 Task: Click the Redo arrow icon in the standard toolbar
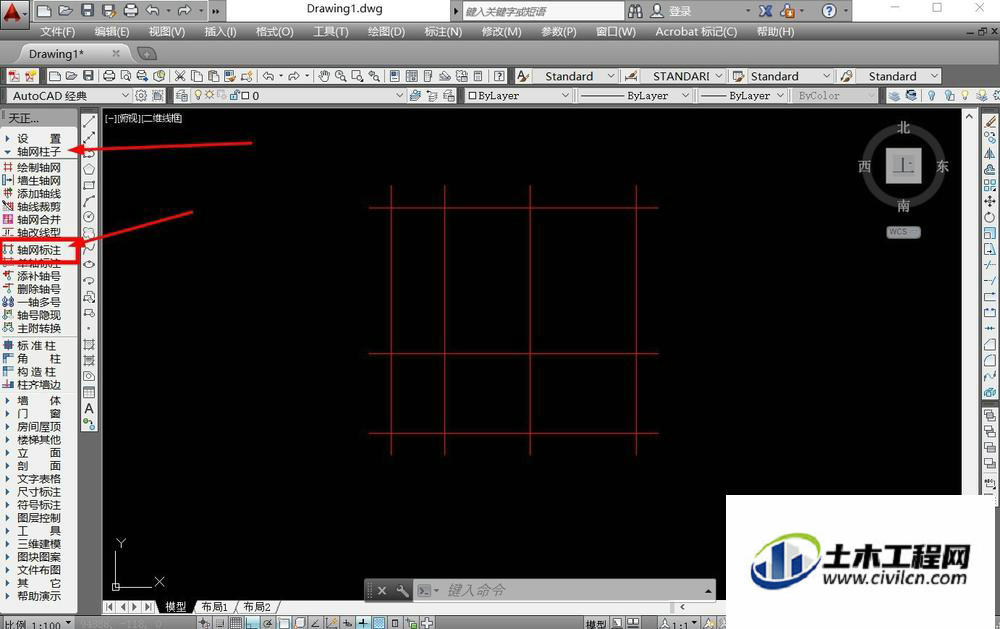point(294,76)
